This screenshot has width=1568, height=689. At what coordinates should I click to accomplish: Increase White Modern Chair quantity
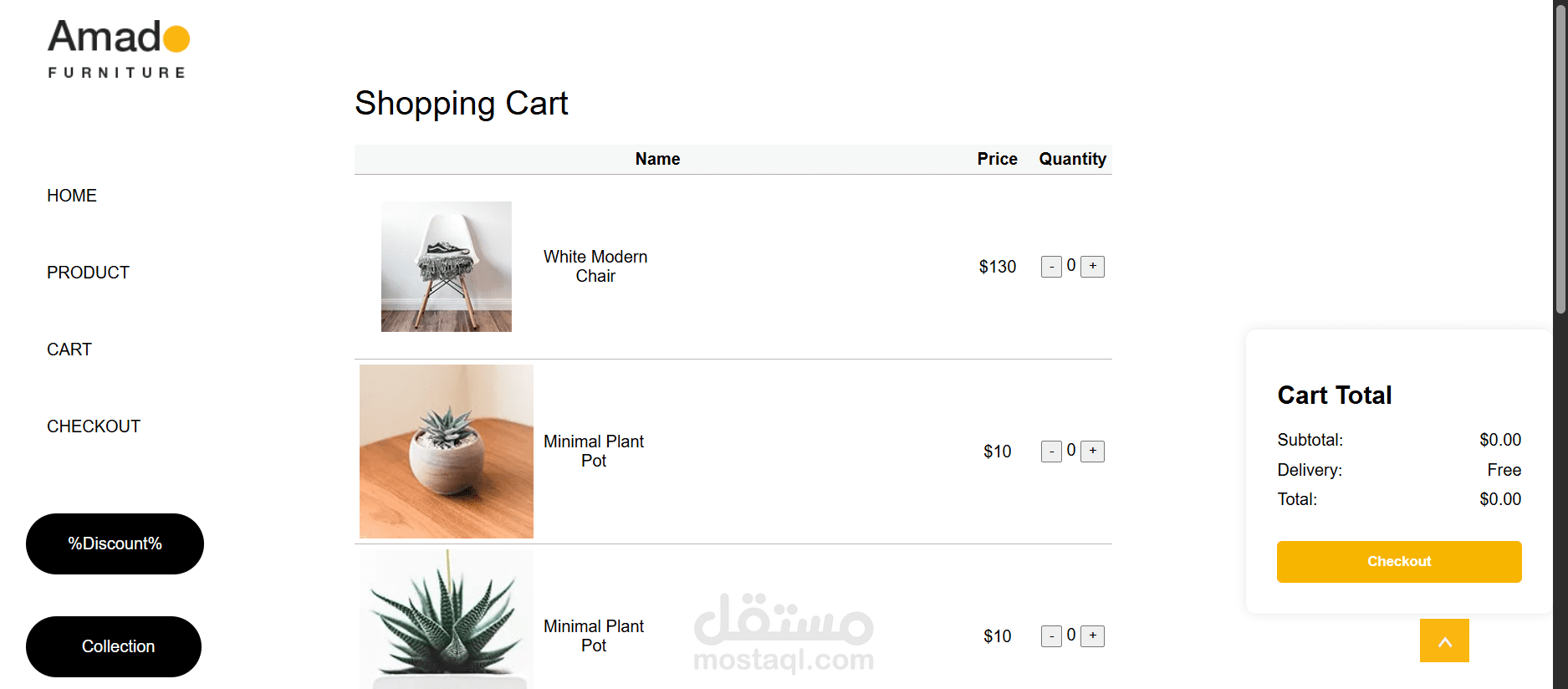[x=1092, y=267]
